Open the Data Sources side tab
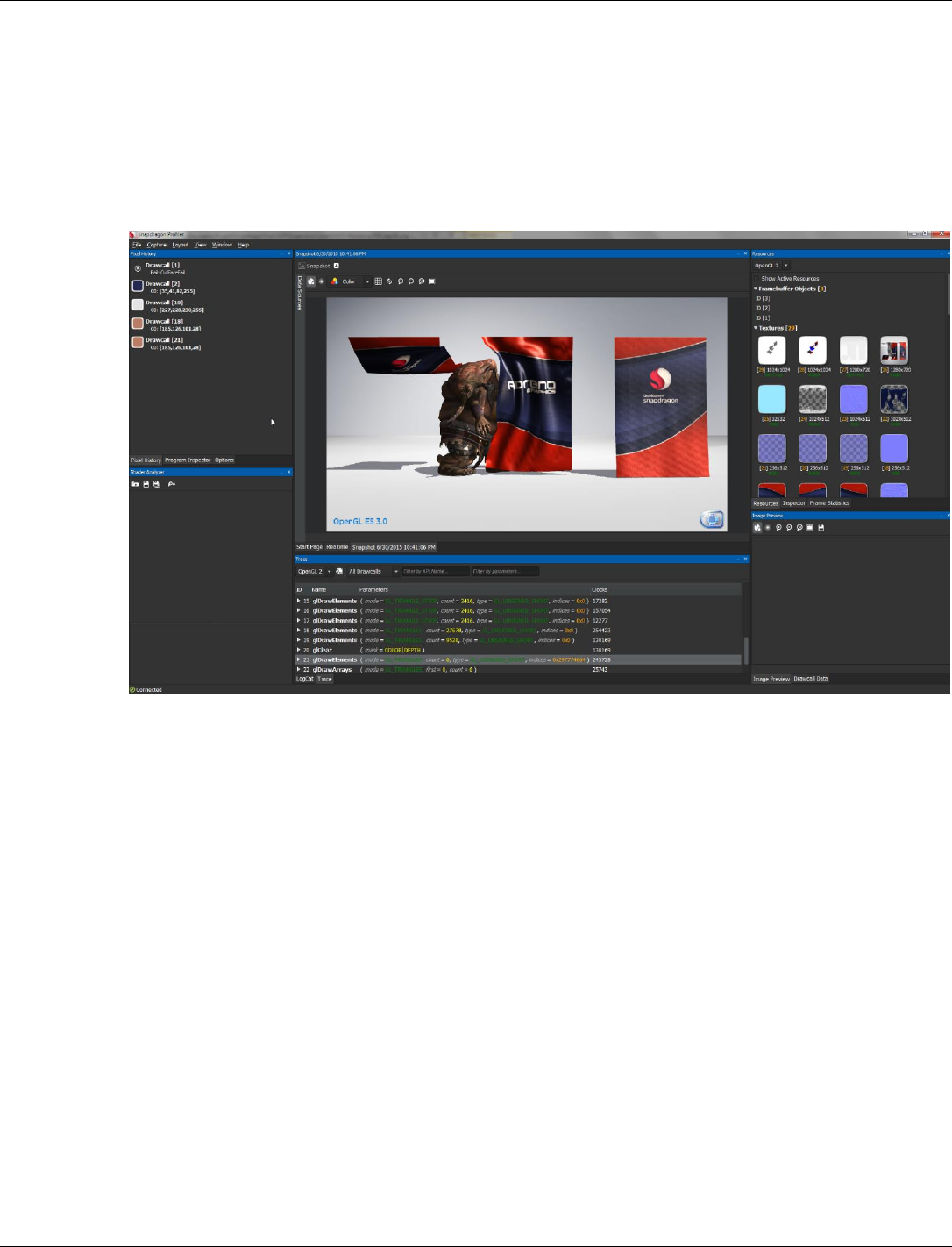This screenshot has height=1247, width=952. coord(300,293)
